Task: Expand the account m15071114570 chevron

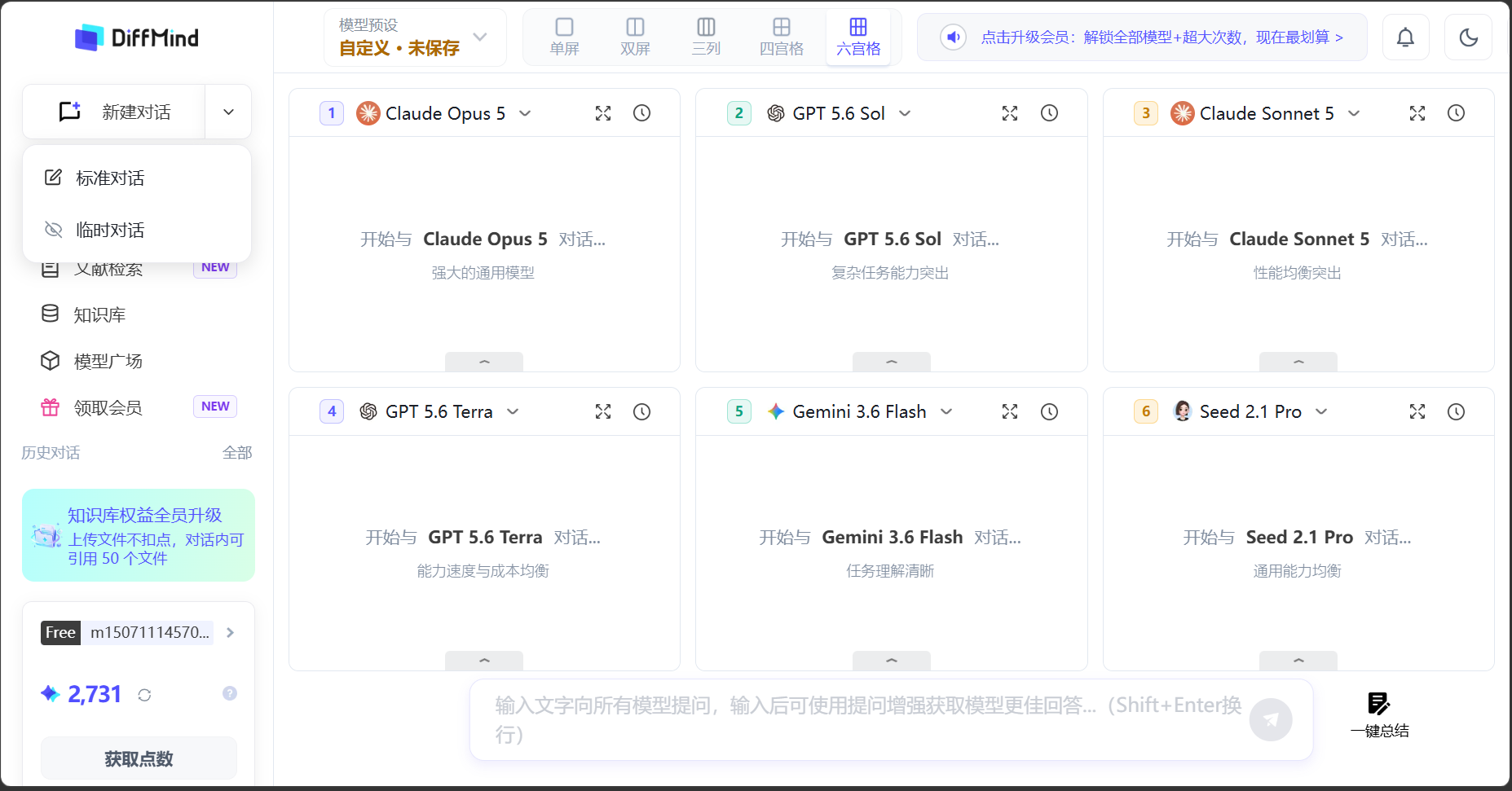Action: click(x=230, y=632)
